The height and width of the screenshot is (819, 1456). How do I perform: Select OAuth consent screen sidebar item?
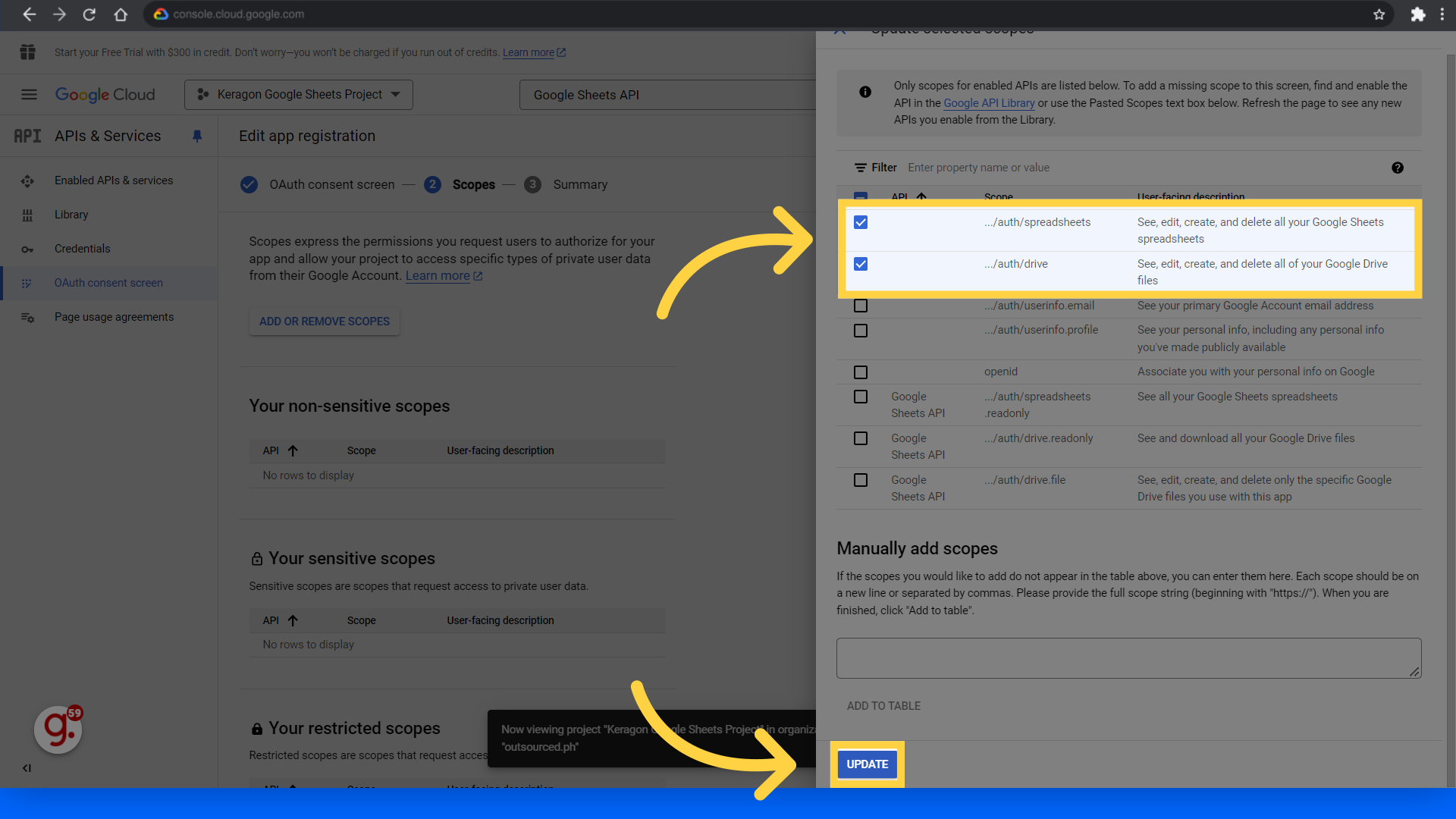(108, 283)
